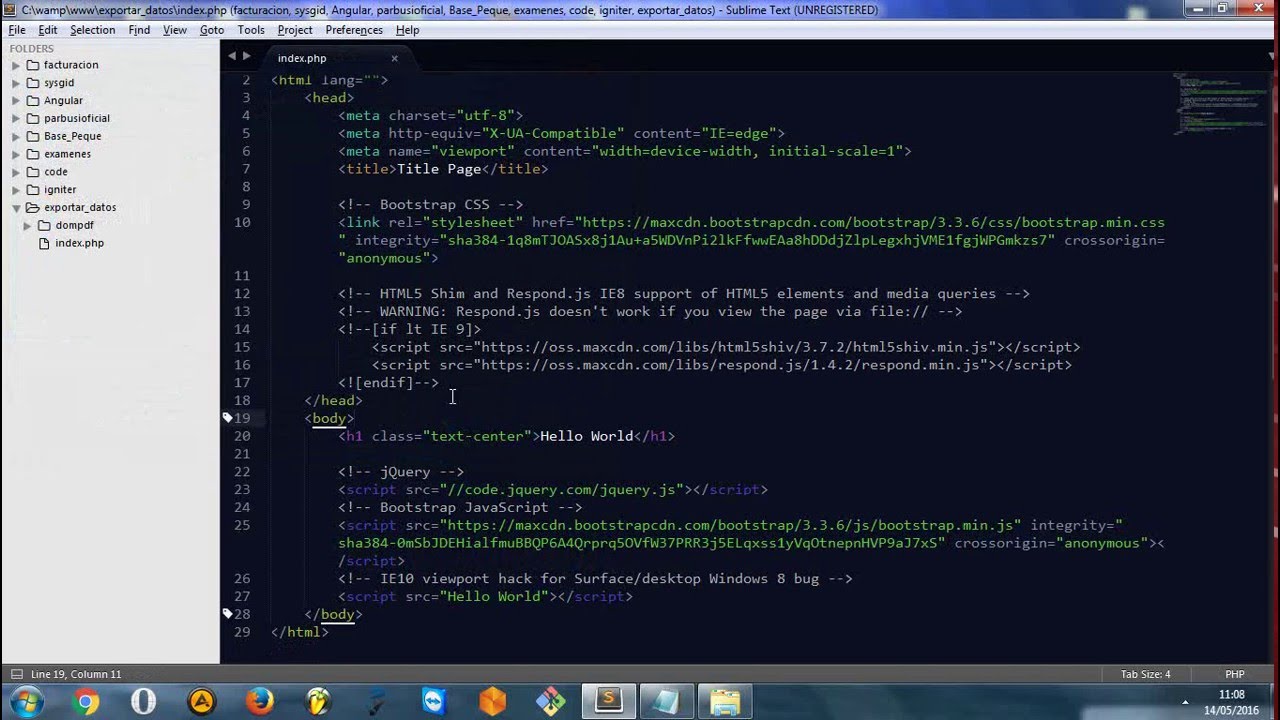The image size is (1280, 720).
Task: Expand the facturacion folder
Action: coord(16,65)
